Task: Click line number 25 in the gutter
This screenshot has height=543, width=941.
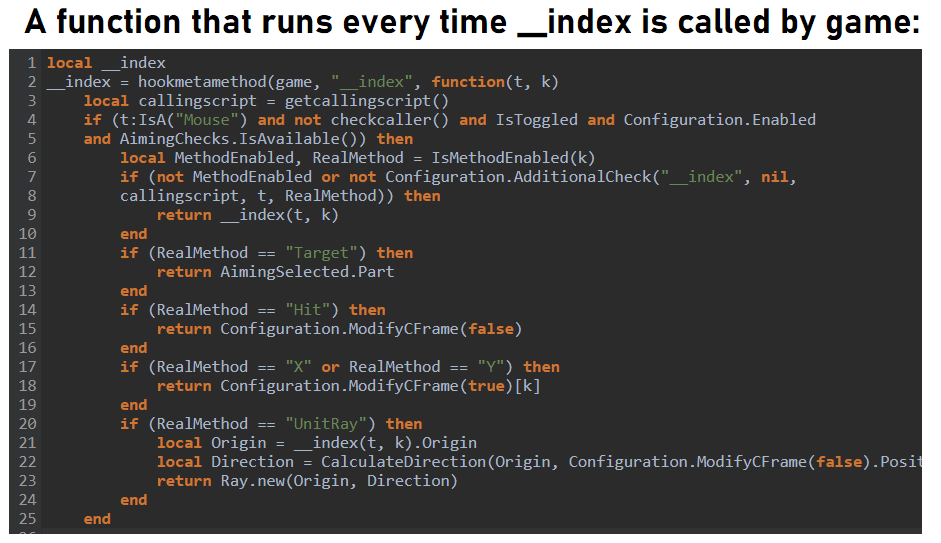Action: click(27, 519)
